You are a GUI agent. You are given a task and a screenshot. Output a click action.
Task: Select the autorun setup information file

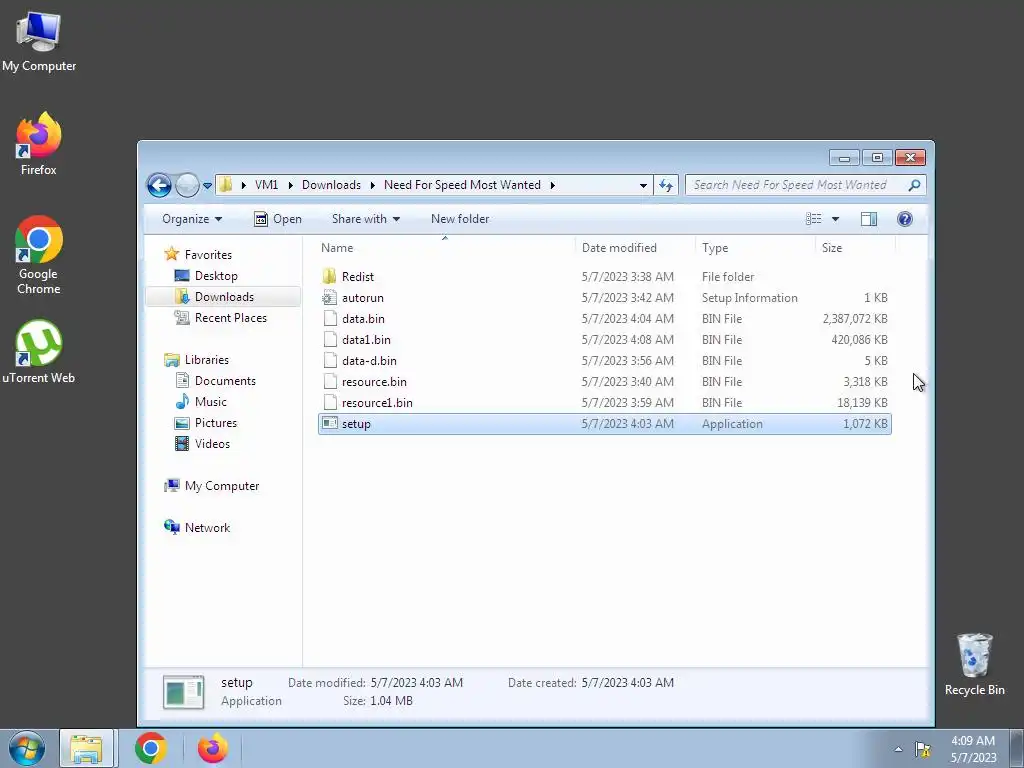(605, 298)
